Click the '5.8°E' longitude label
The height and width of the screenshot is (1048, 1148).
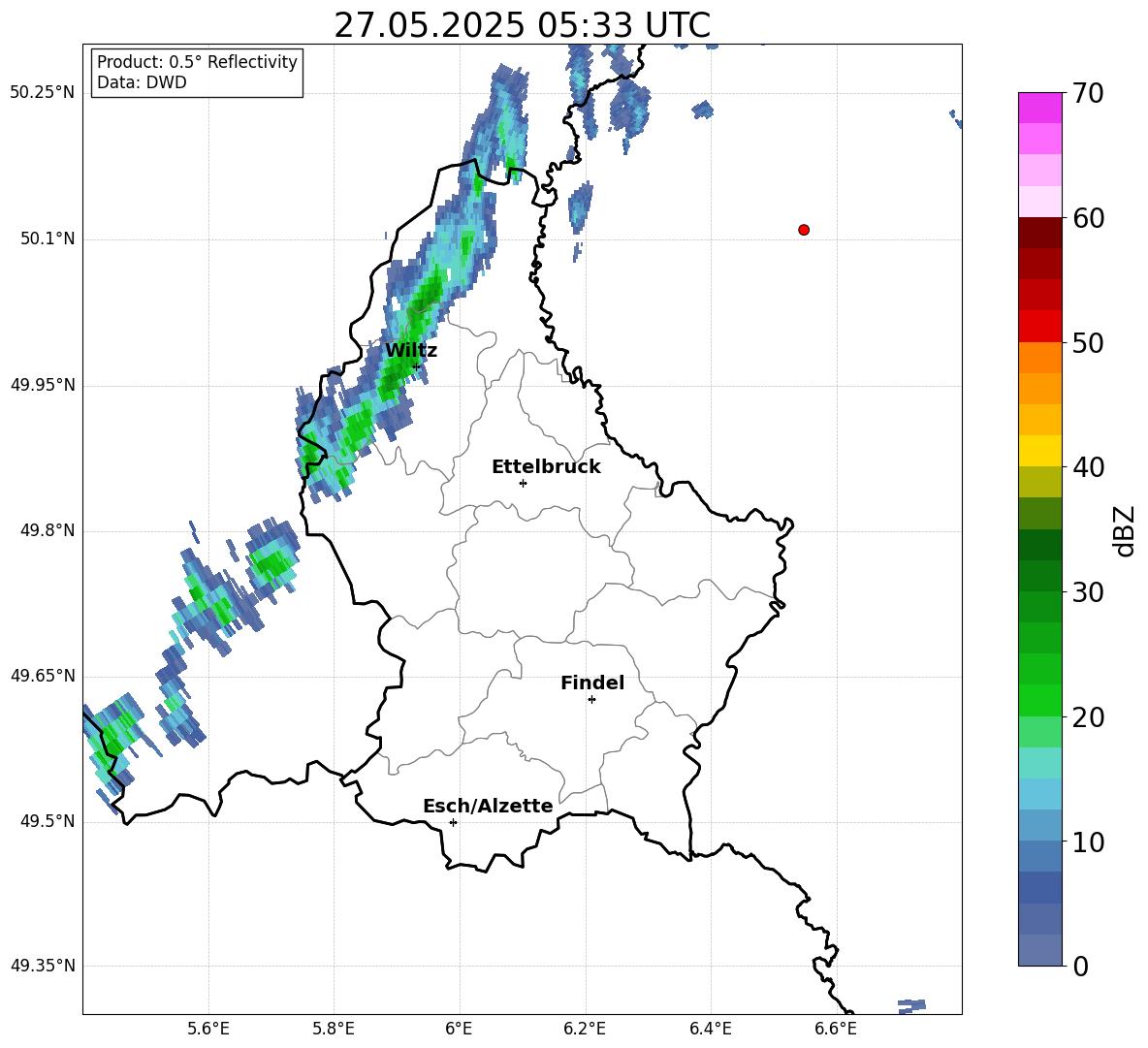coord(334,1029)
